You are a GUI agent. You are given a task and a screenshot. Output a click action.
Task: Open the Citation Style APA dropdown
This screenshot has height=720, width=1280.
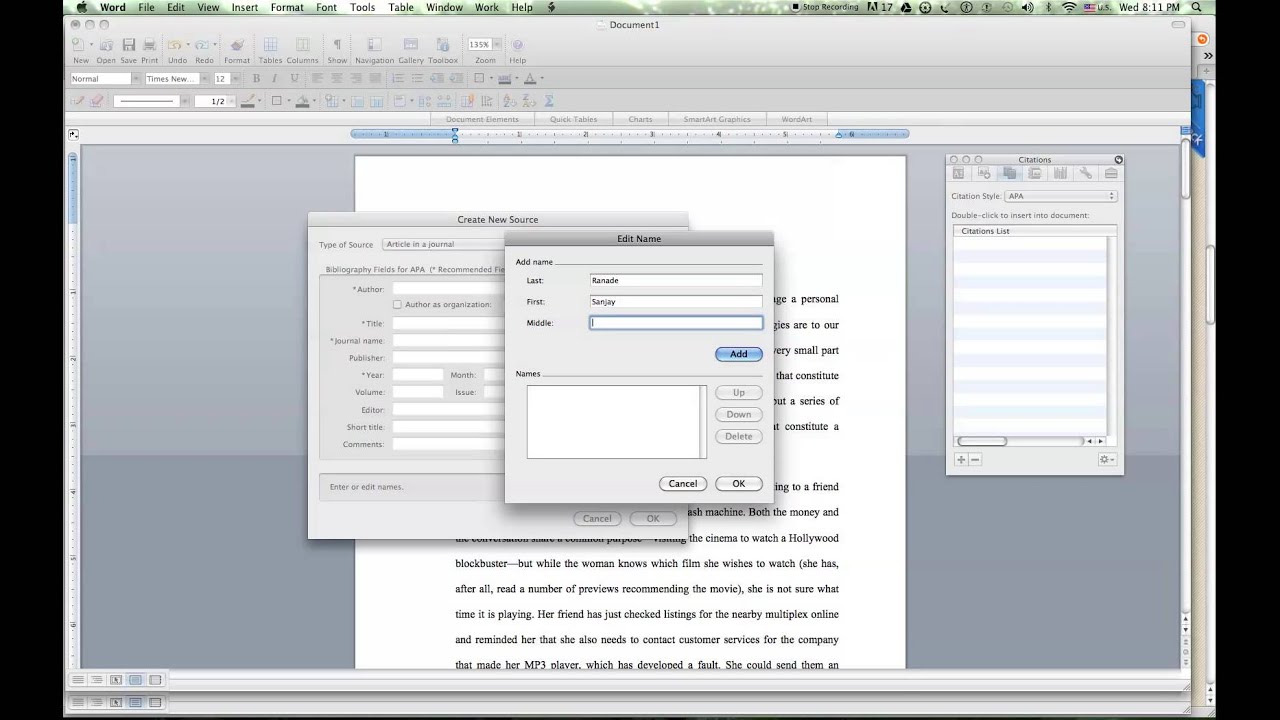[x=1060, y=196]
